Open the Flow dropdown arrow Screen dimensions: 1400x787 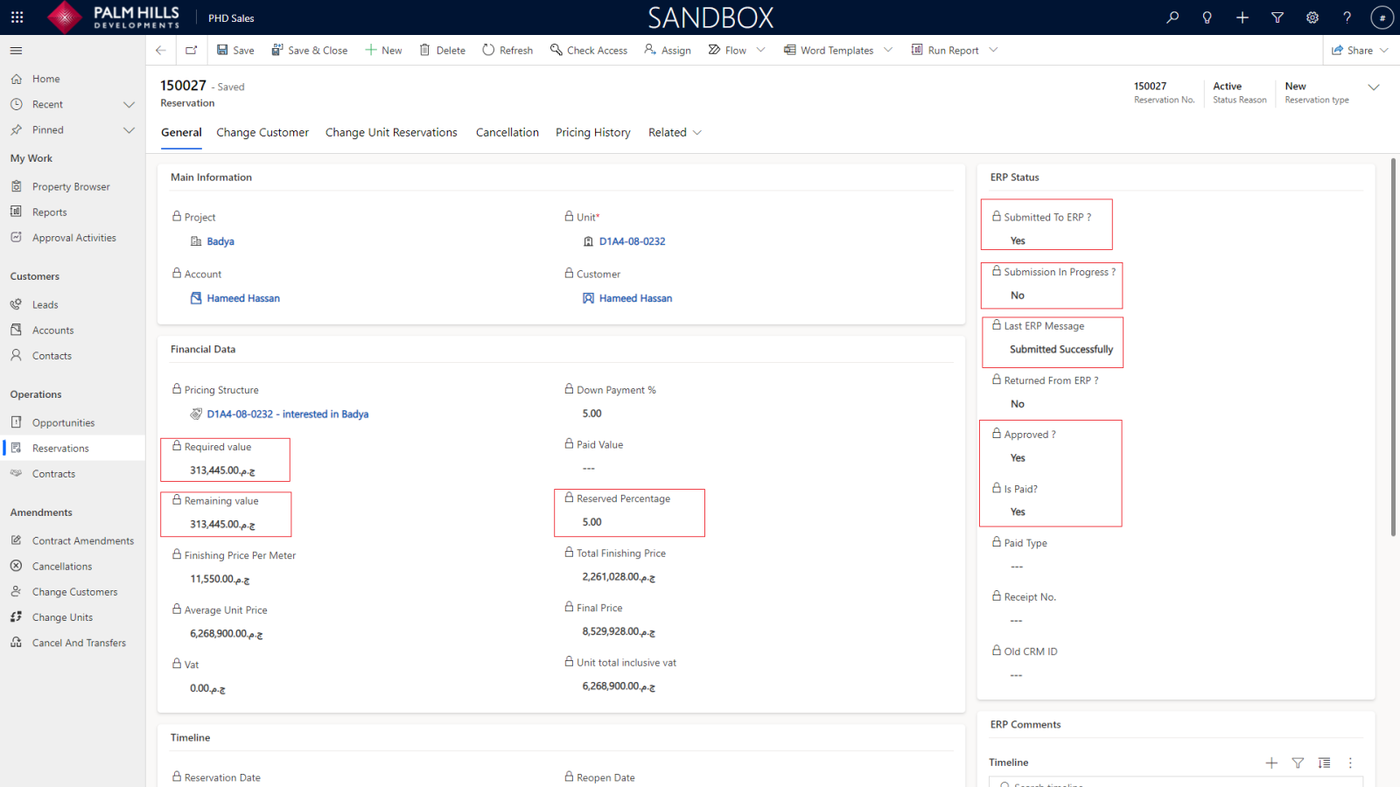click(x=761, y=50)
